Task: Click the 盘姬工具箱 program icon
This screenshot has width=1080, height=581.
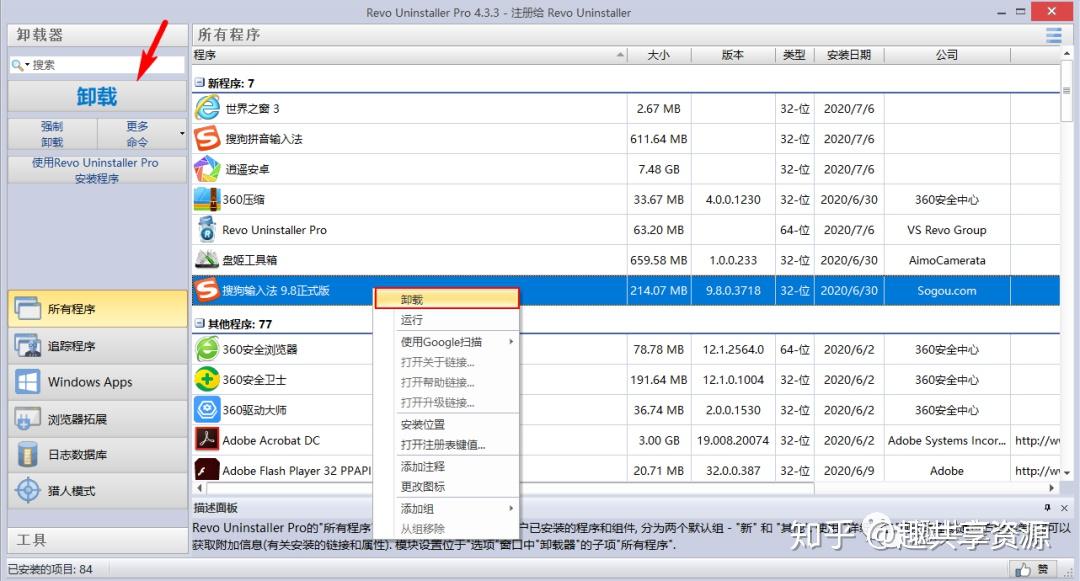Action: pos(207,260)
